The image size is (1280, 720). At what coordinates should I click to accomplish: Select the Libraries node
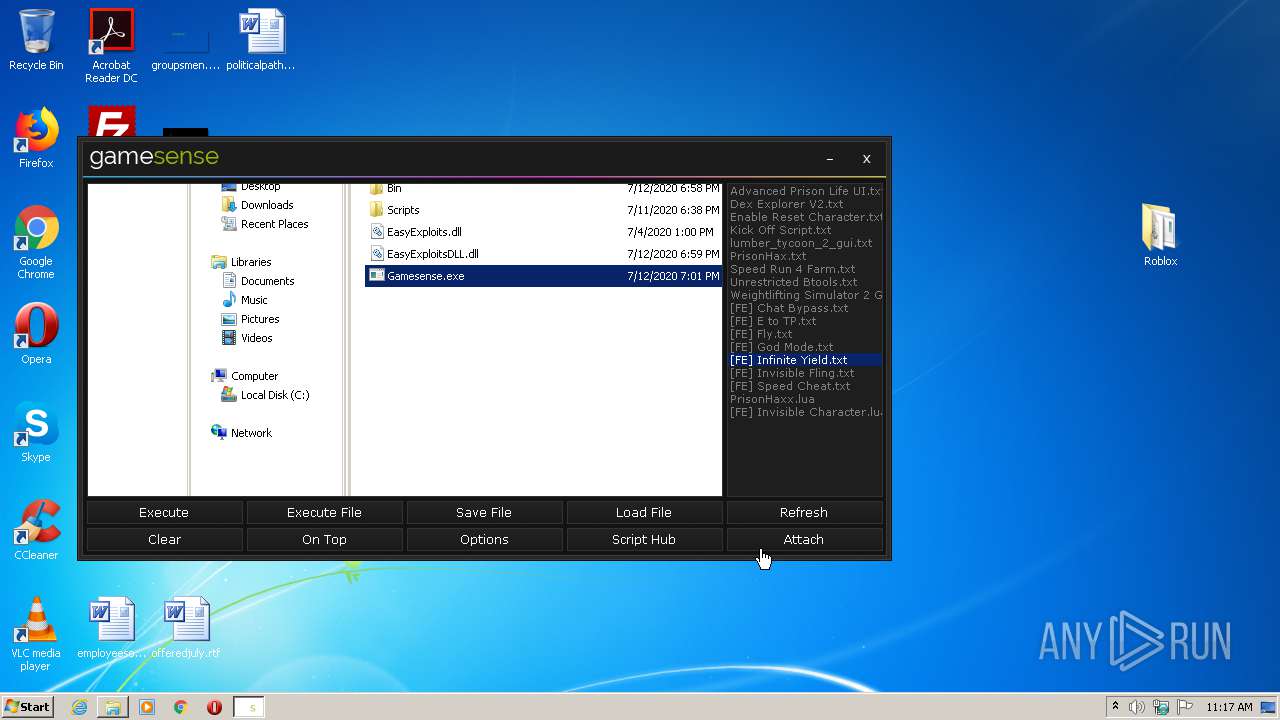[241, 262]
